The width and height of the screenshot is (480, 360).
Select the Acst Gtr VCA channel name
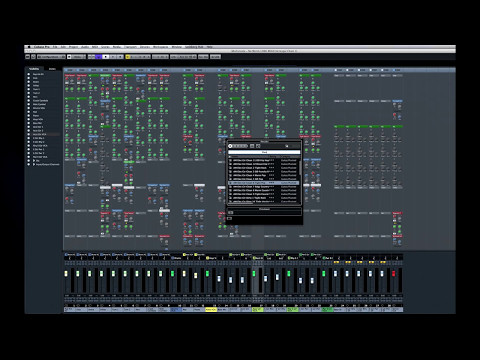pyautogui.click(x=40, y=134)
